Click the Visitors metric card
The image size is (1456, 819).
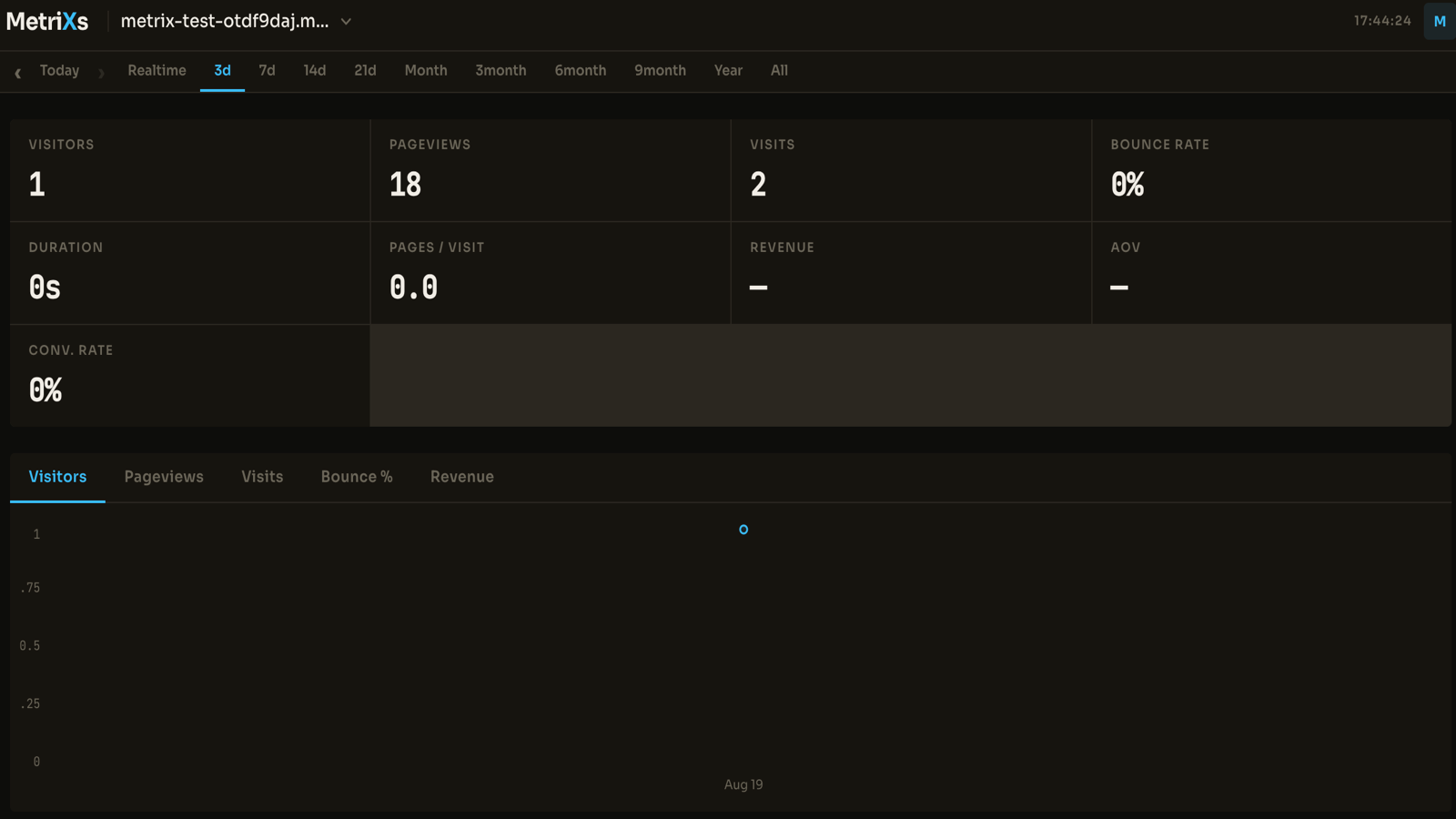190,170
